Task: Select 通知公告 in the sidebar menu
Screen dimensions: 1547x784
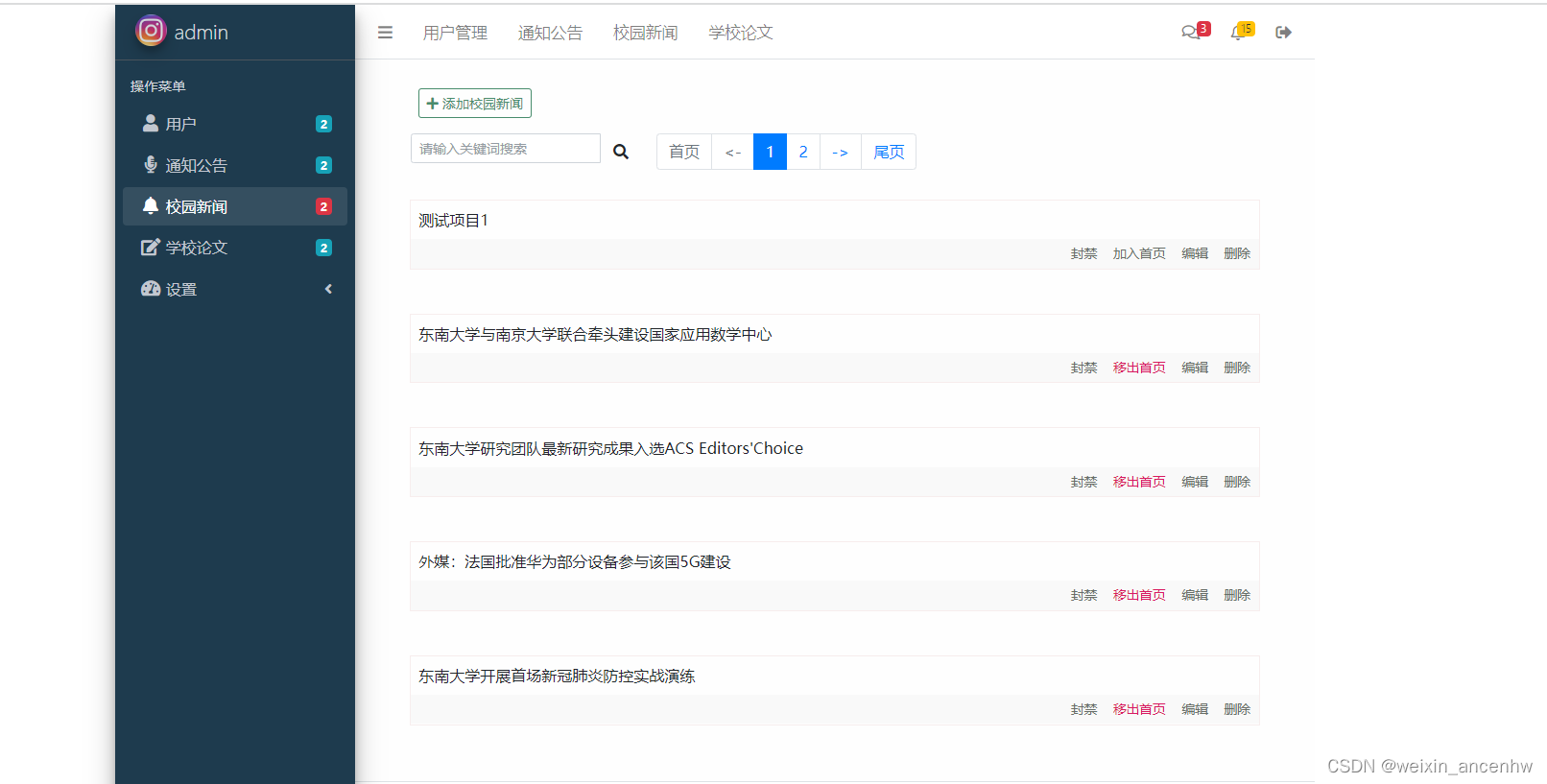Action: click(235, 165)
